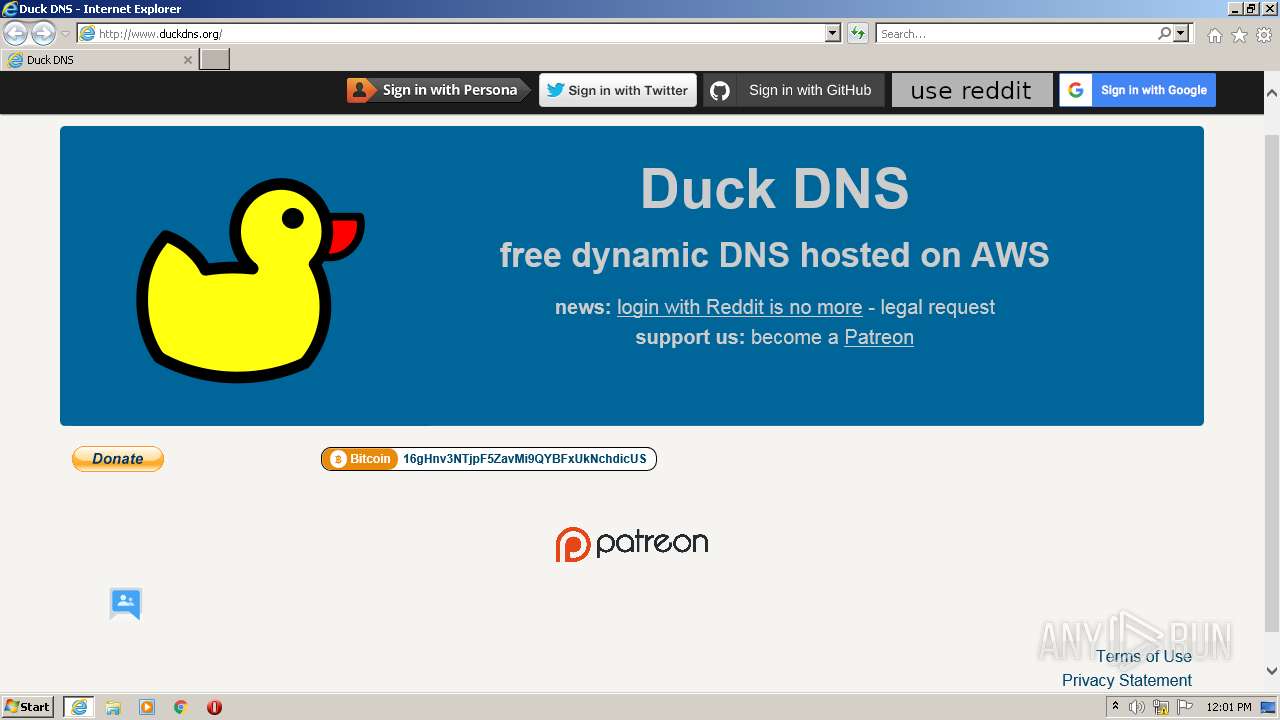Open the search provider dropdown arrow
The height and width of the screenshot is (720, 1280).
1182,34
